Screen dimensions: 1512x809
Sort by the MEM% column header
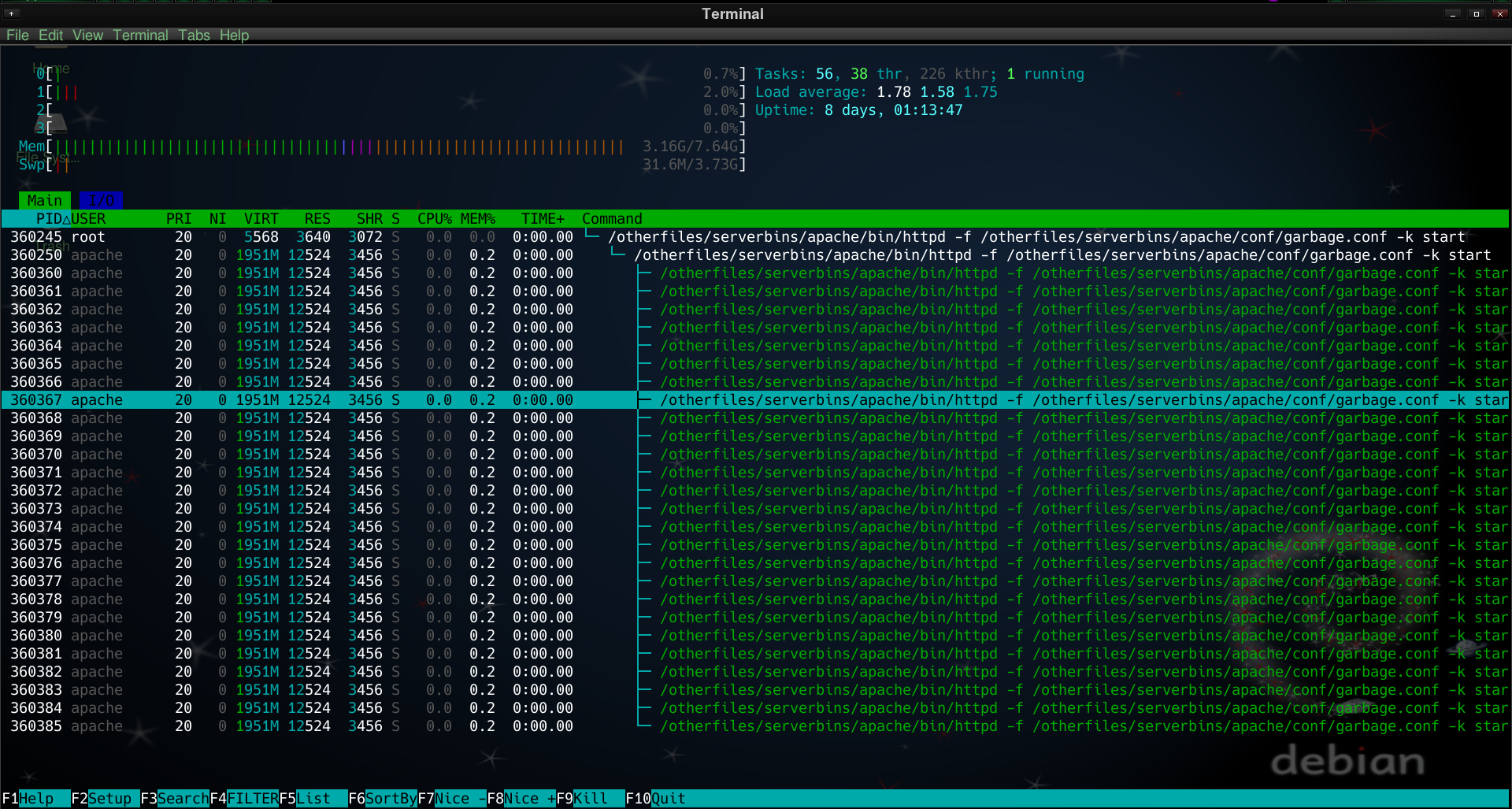pos(477,219)
